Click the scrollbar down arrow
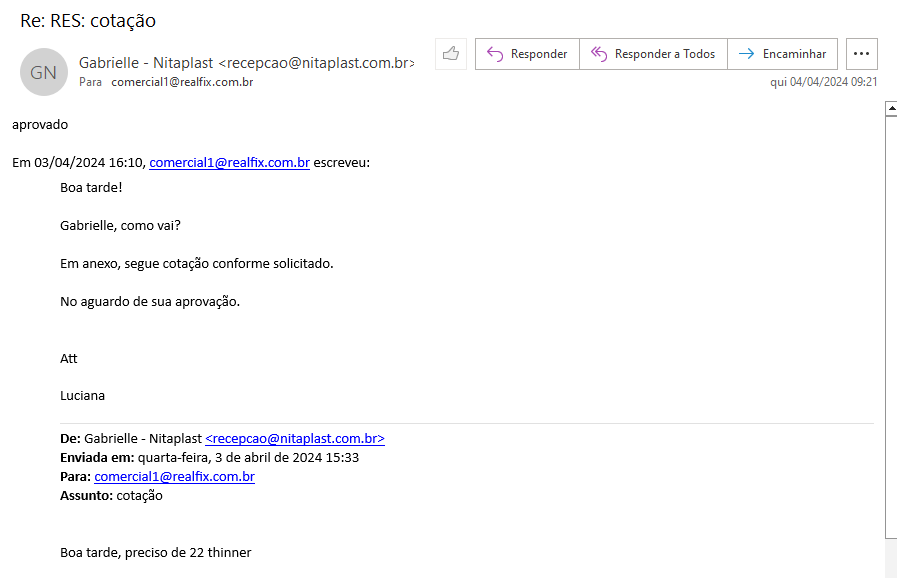Viewport: 897px width, 578px height. coord(890,570)
